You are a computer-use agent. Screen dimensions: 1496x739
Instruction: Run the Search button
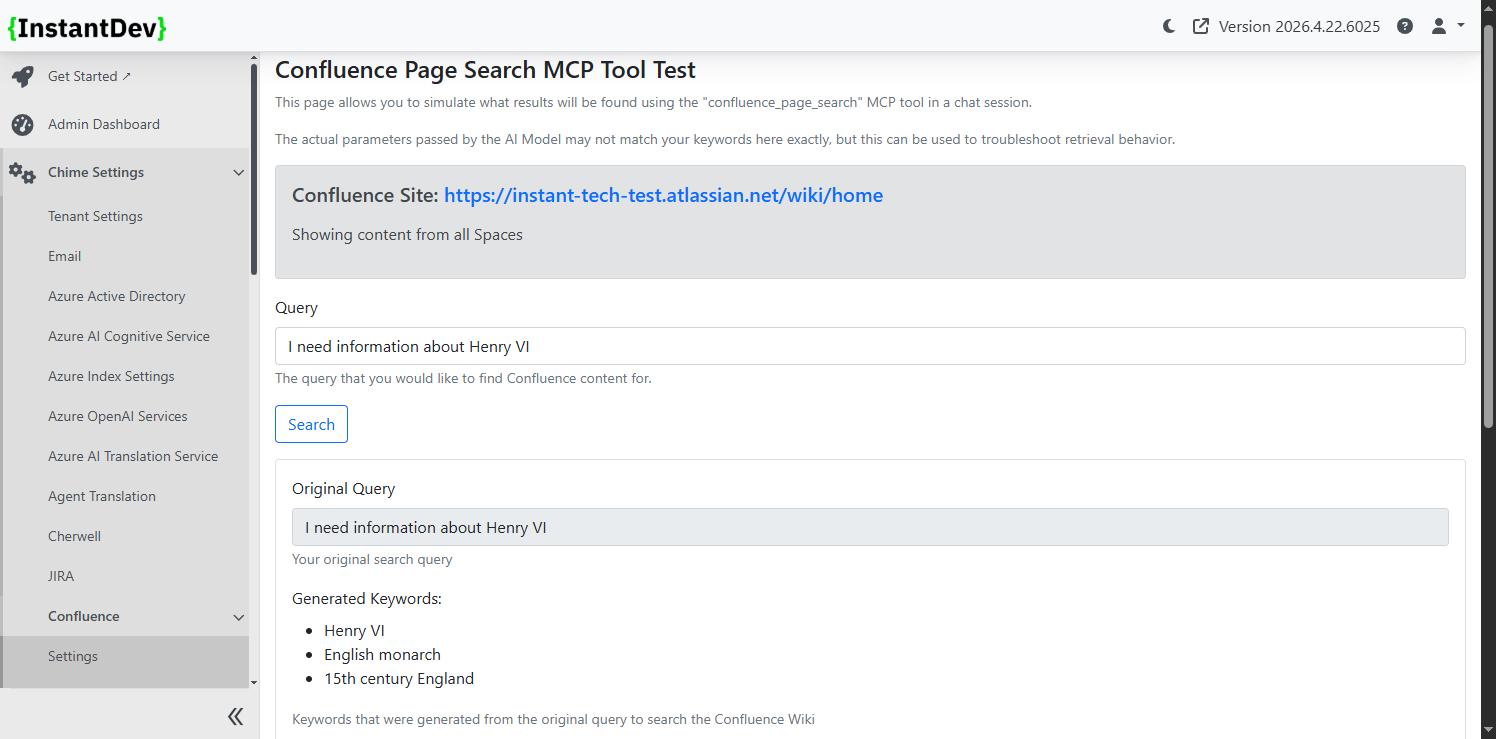(311, 424)
